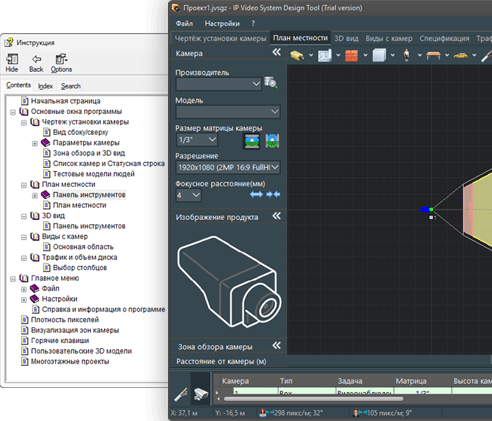Viewport: 492px width, 421px height.
Task: Open the Выбор столбцов help topic
Action: (x=80, y=268)
